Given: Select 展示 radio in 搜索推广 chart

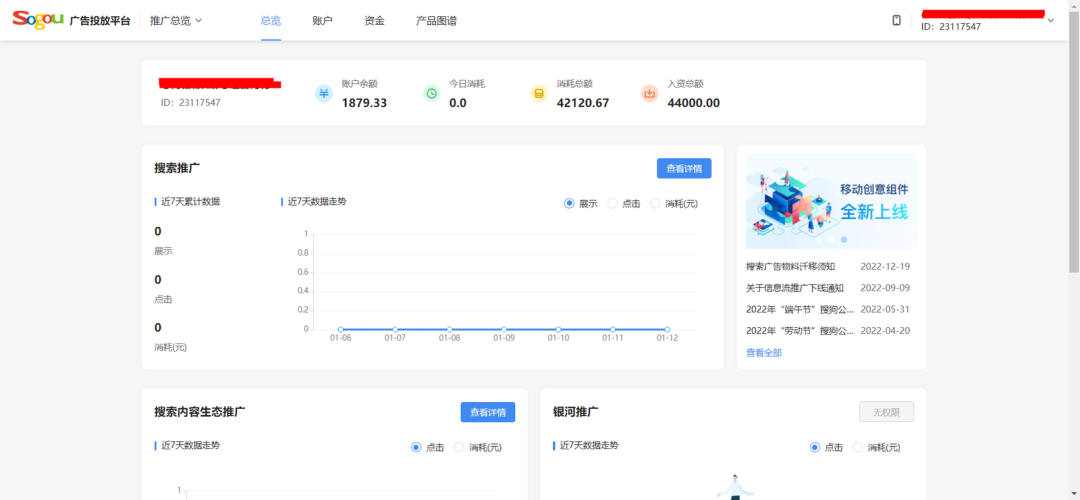Looking at the screenshot, I should click(570, 203).
